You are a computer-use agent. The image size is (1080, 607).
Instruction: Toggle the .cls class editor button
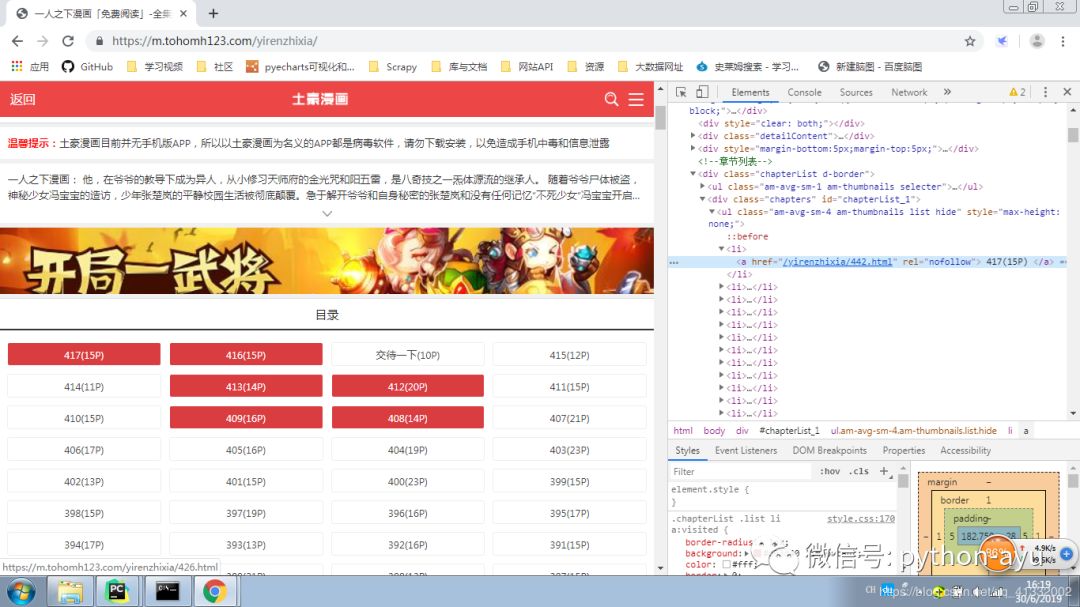[x=858, y=471]
